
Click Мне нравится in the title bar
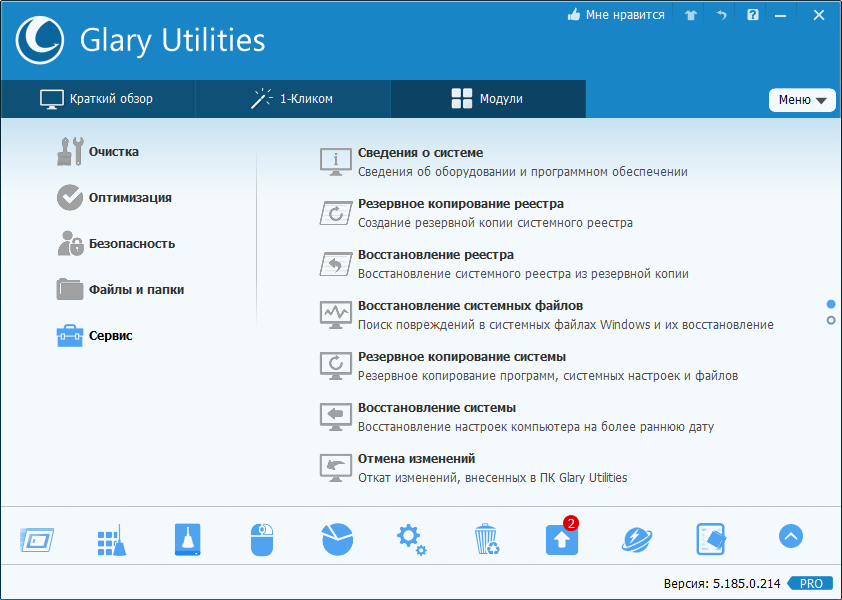[x=616, y=15]
